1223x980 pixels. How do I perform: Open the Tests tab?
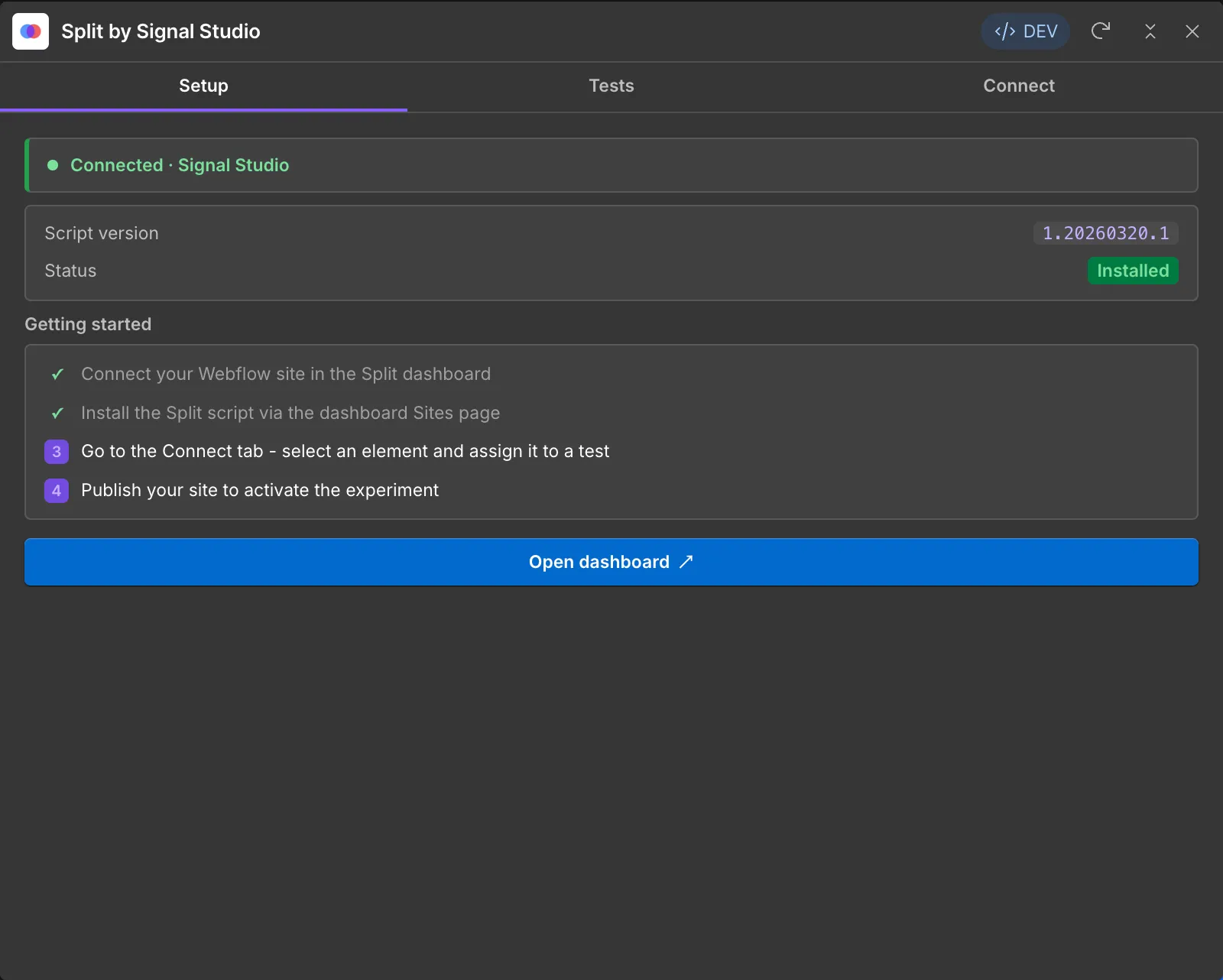(x=611, y=86)
